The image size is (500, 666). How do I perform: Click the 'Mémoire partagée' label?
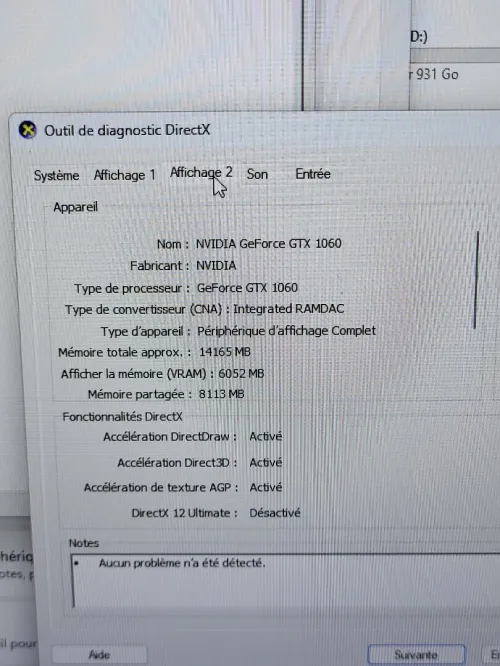pos(140,395)
